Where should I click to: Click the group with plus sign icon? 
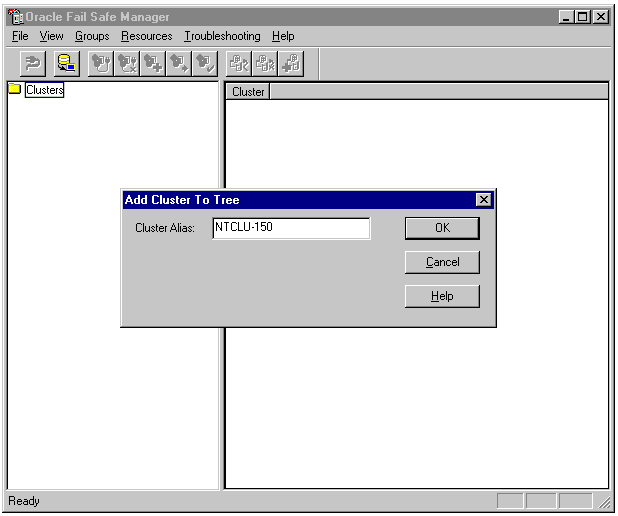pyautogui.click(x=153, y=63)
